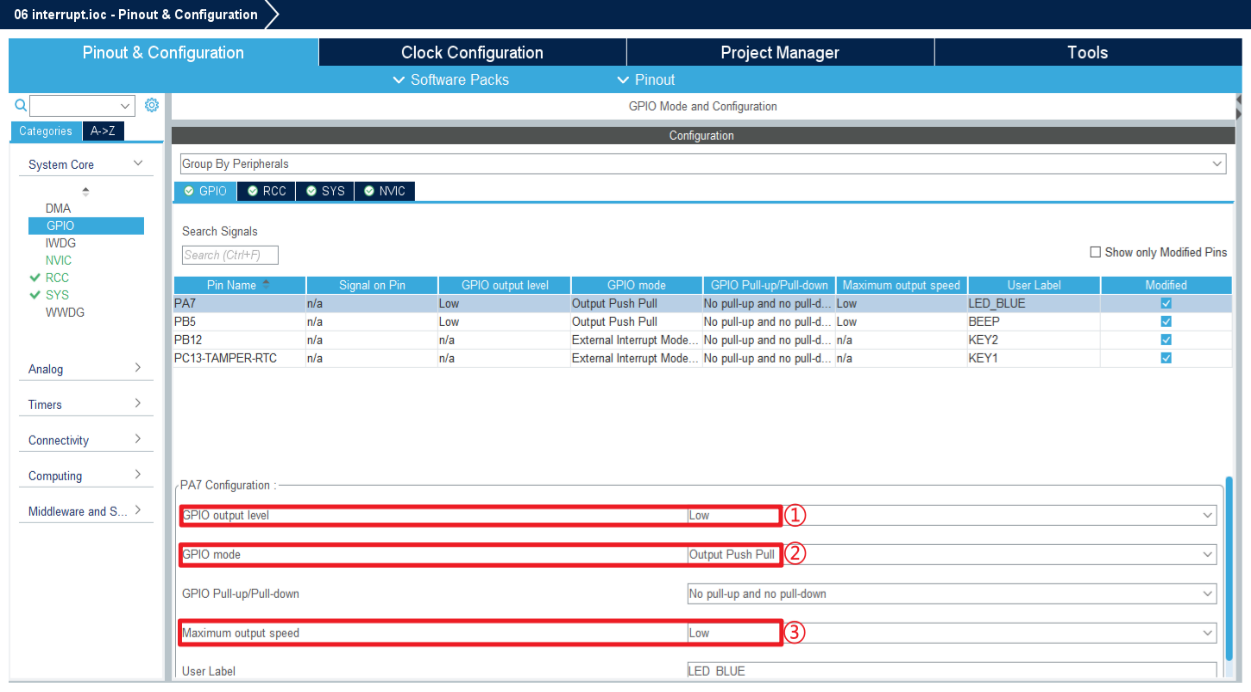
Task: Switch to the SYS configuration tab
Action: click(x=325, y=191)
